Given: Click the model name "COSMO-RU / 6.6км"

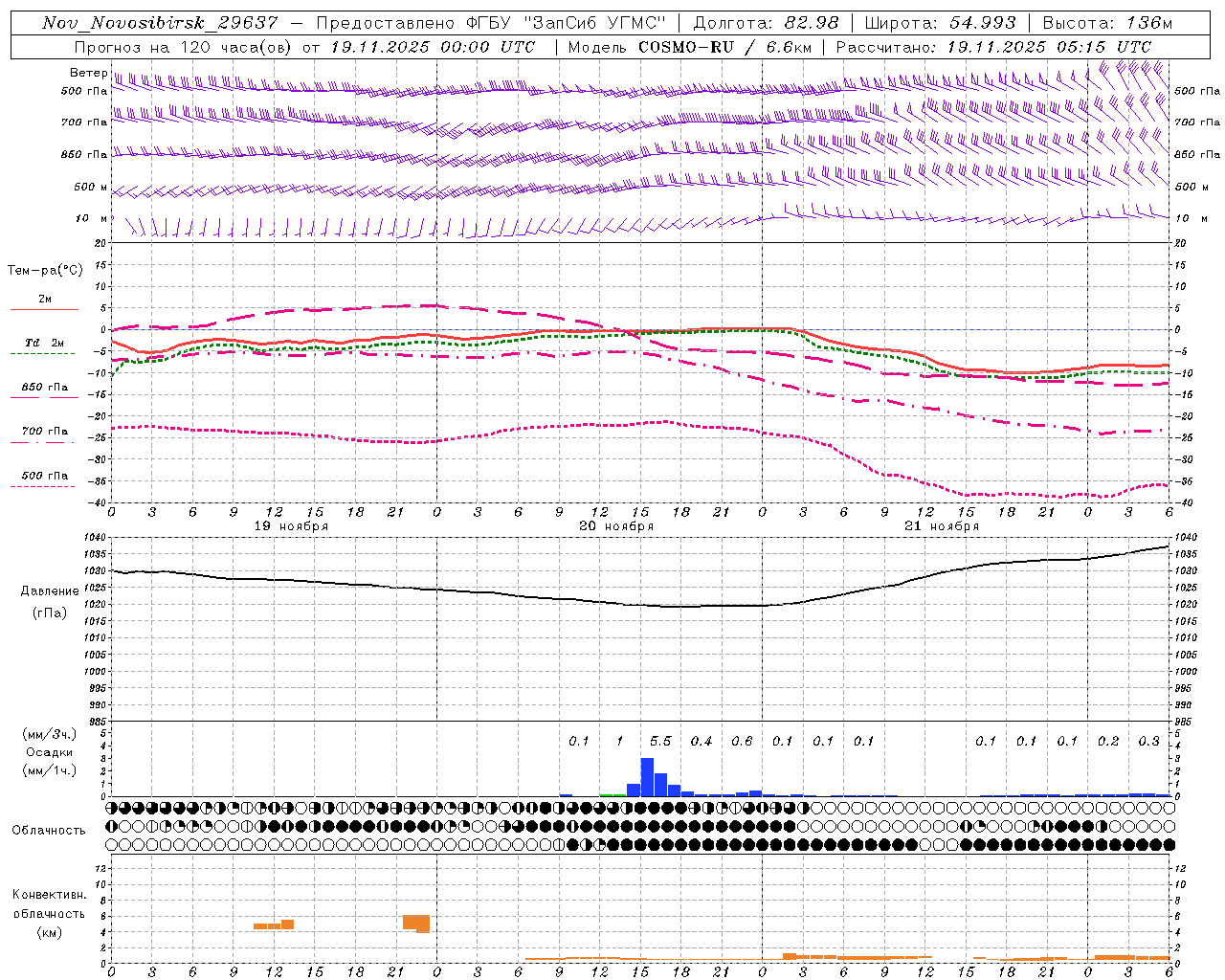Looking at the screenshot, I should (724, 47).
